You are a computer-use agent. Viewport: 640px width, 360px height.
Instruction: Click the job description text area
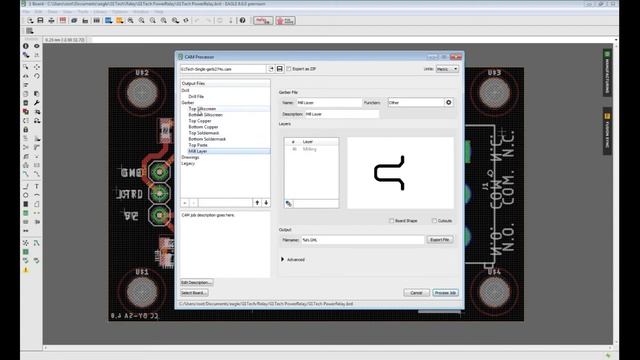point(225,244)
